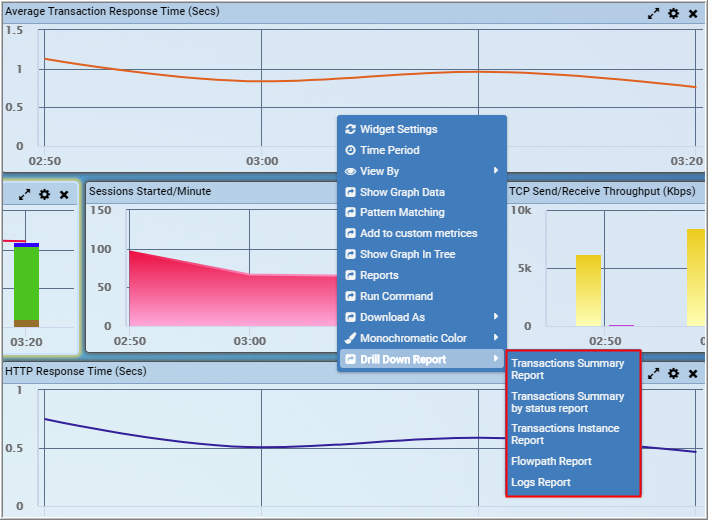Open the Monochromatic Color submenu
708x520 pixels.
412,338
